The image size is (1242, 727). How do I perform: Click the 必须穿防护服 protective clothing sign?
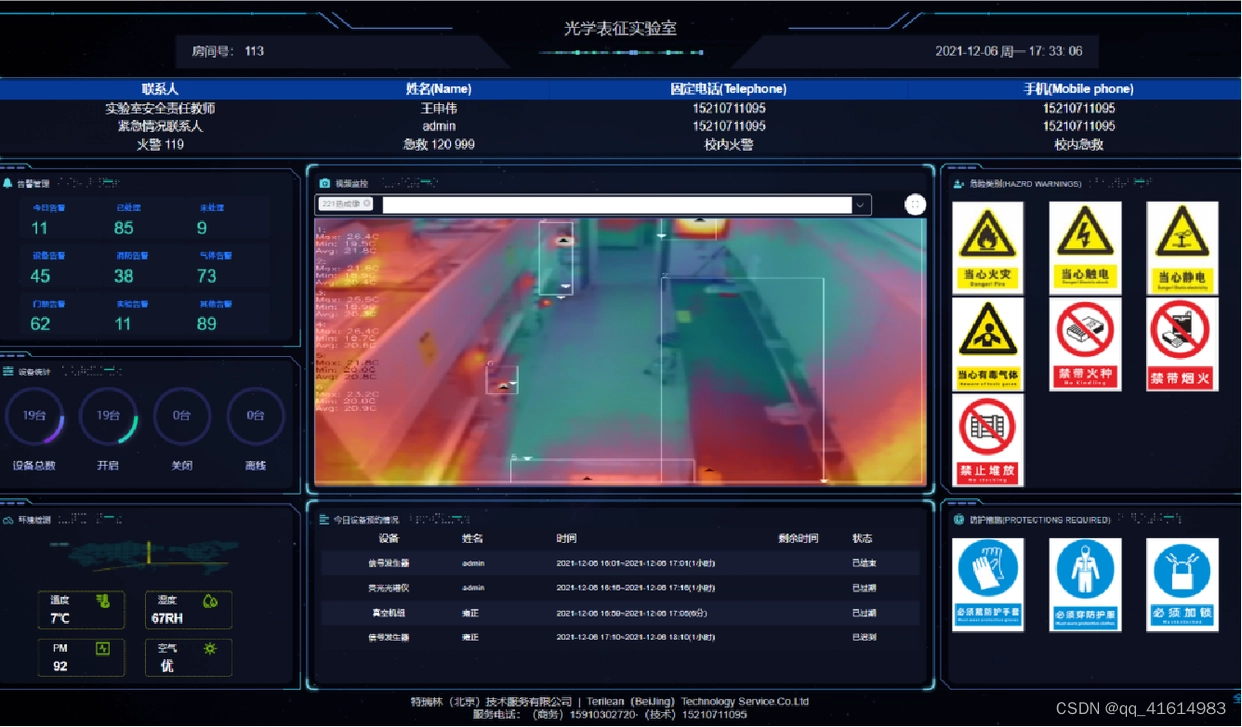tap(1085, 585)
